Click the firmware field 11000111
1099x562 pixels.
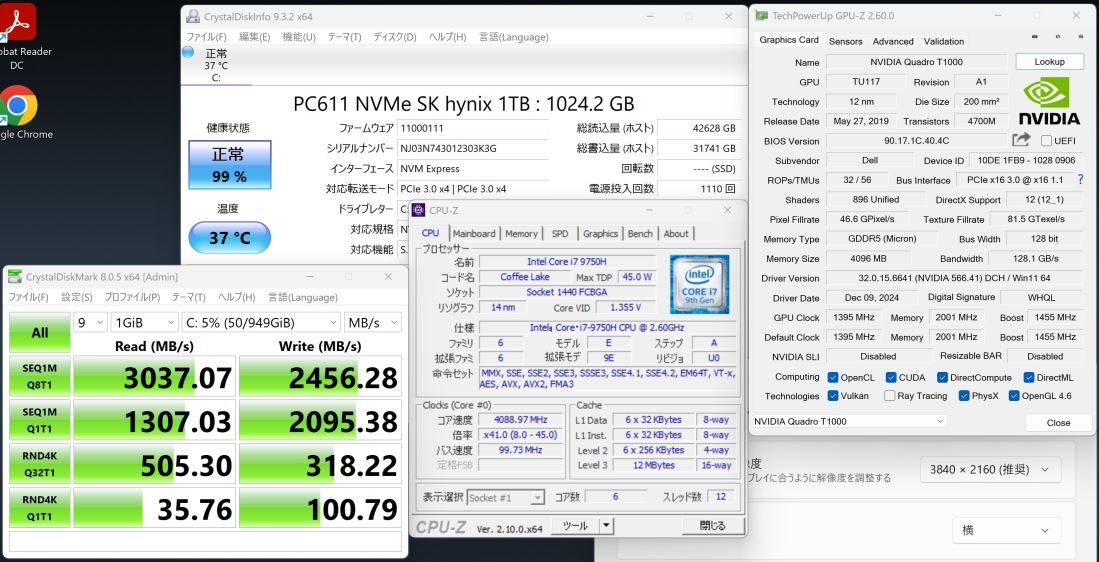[x=473, y=128]
